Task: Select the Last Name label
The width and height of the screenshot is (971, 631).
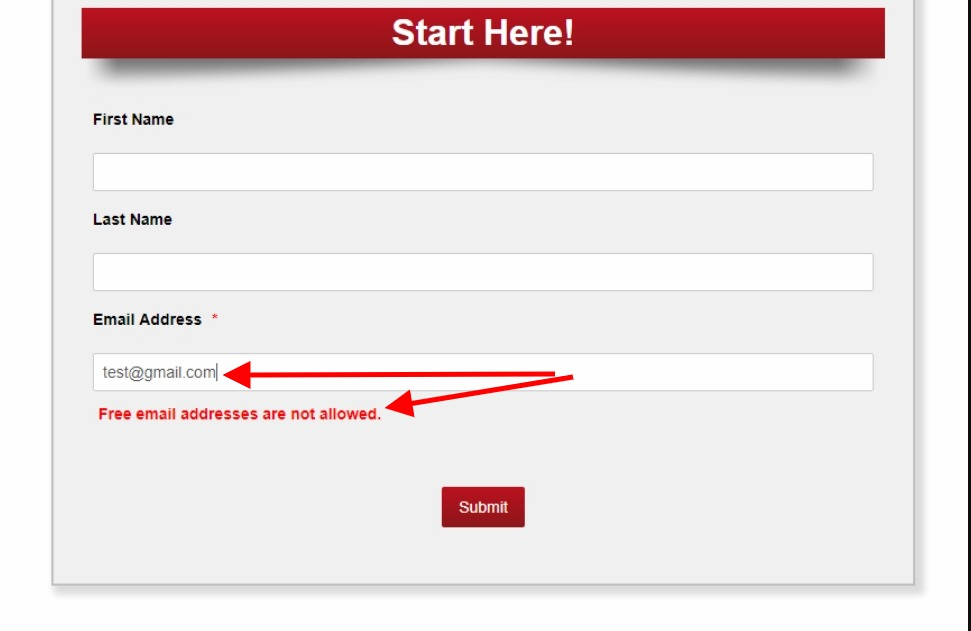Action: [x=133, y=219]
